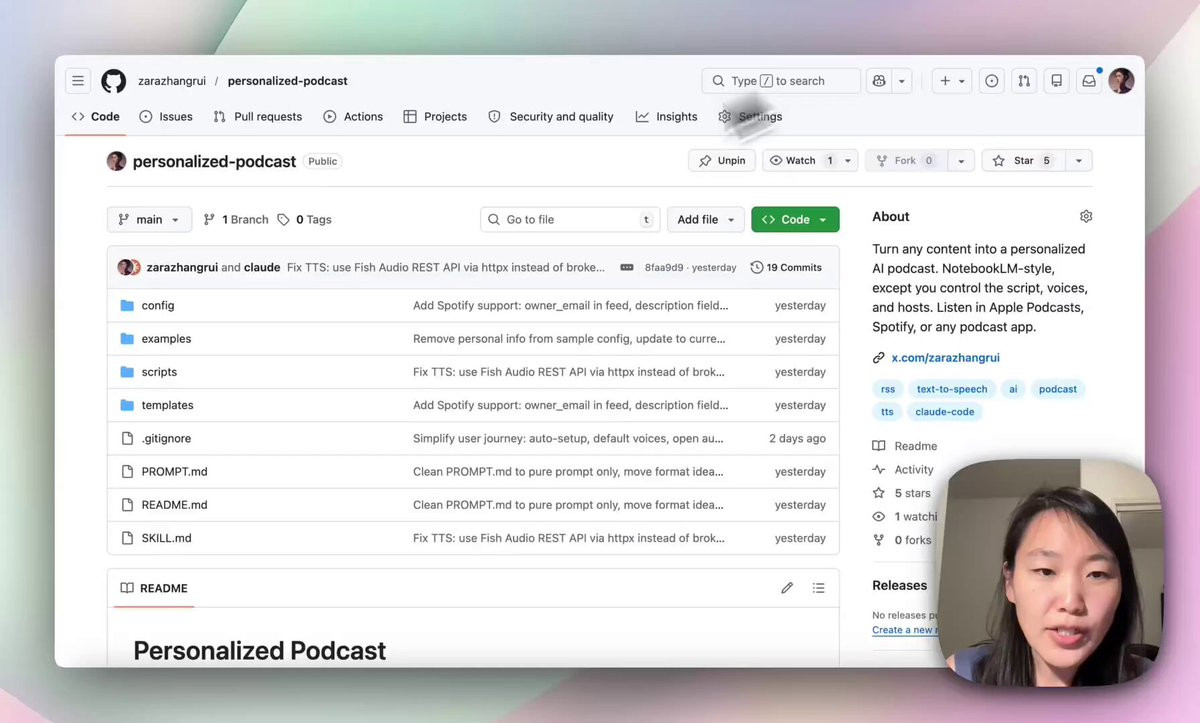Open the Add file dropdown
Screen dimensions: 1200x723
706,220
